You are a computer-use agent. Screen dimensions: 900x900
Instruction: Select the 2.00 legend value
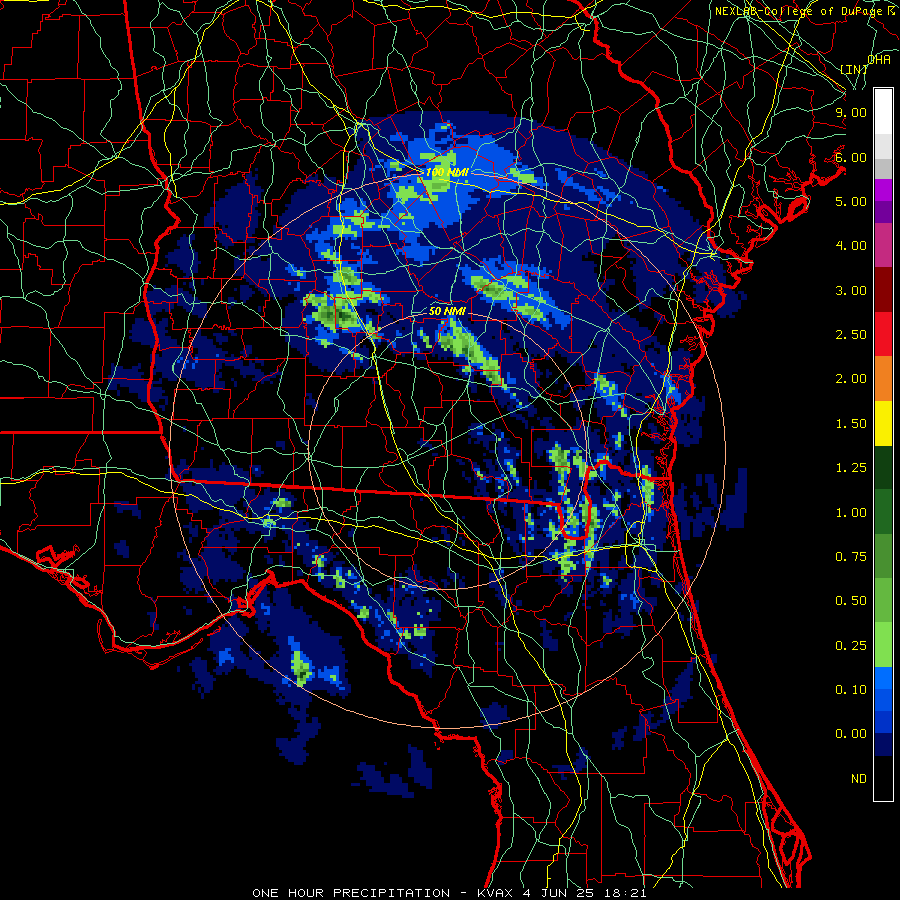851,379
